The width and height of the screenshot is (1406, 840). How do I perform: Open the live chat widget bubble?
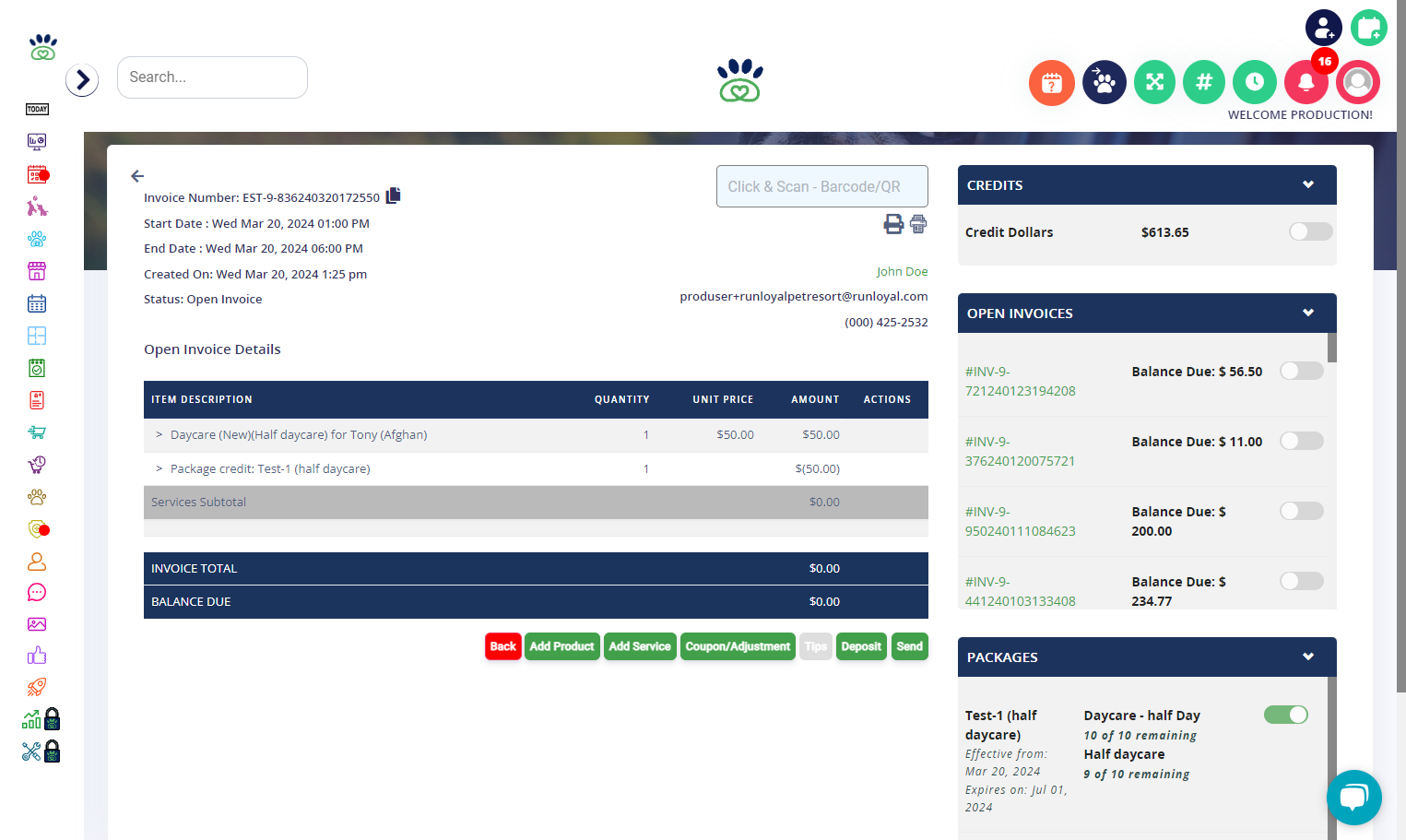(x=1353, y=797)
